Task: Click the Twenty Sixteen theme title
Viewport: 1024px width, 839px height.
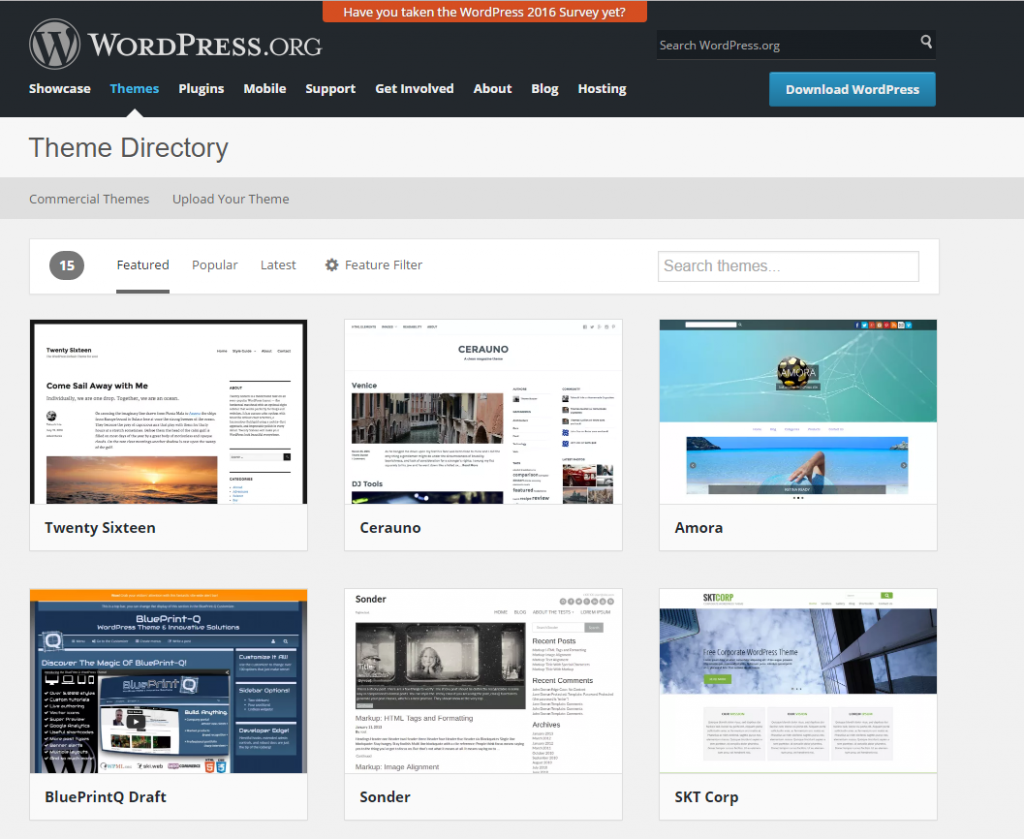Action: (100, 528)
